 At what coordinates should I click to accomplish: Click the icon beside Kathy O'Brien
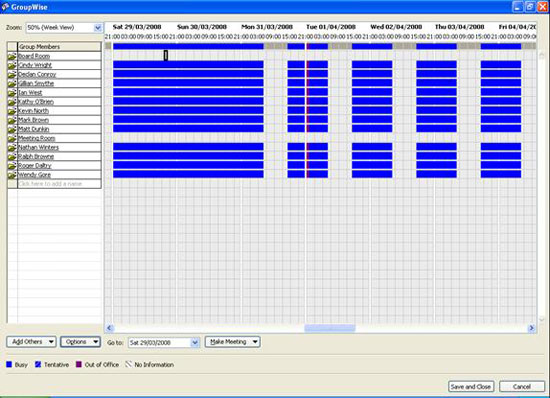[12, 102]
